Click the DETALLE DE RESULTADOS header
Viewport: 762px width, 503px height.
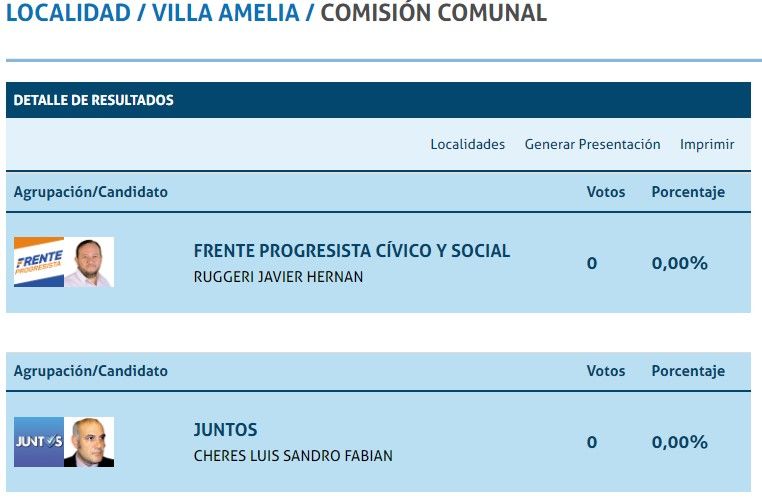tap(93, 100)
